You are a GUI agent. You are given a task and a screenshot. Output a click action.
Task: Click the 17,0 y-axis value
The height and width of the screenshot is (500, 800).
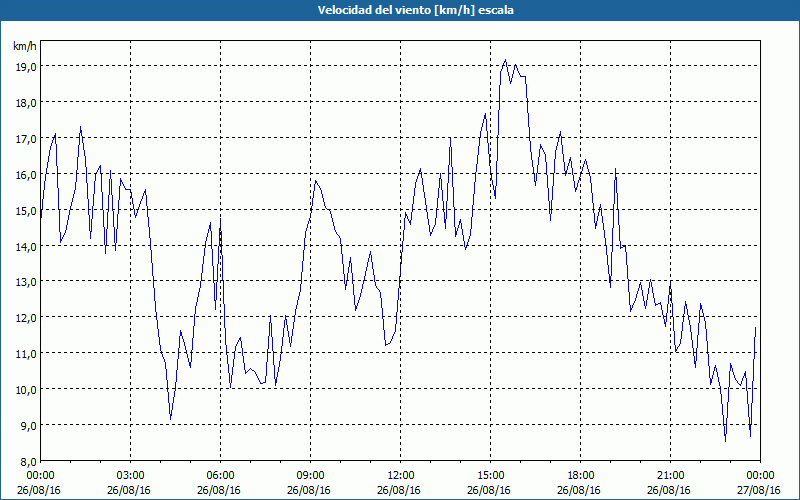(x=25, y=138)
